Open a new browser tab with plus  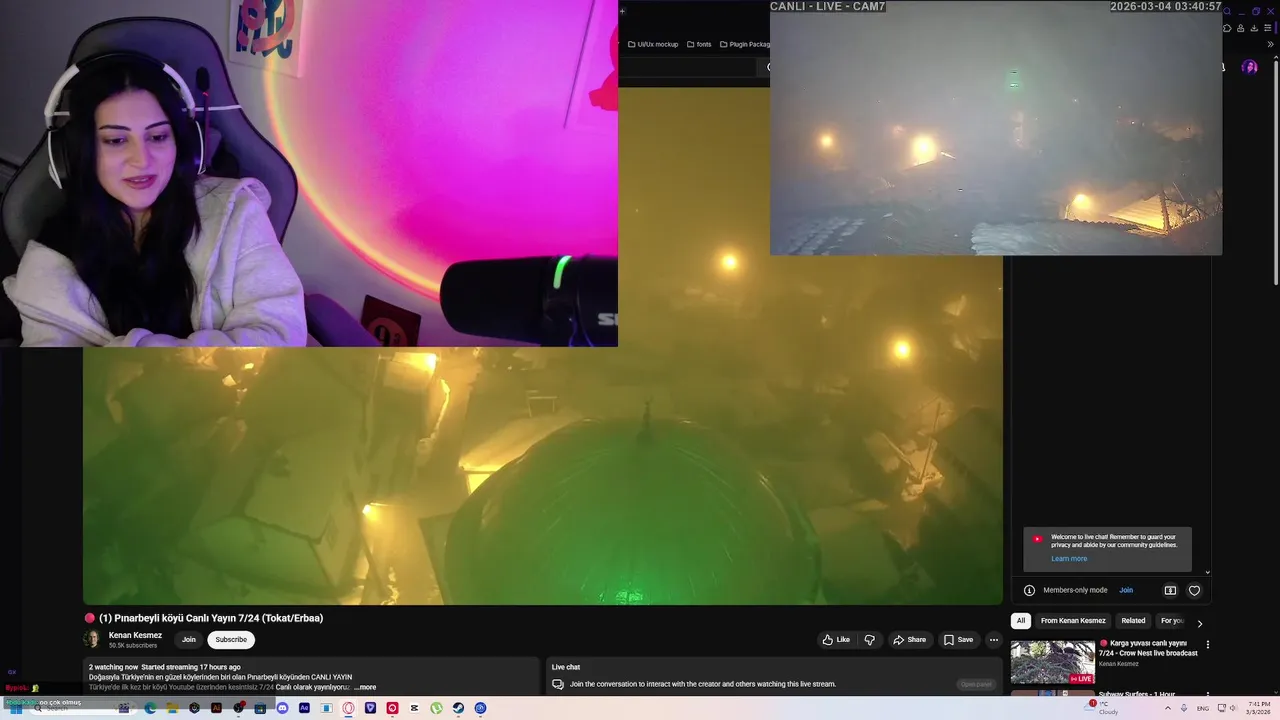(x=622, y=12)
